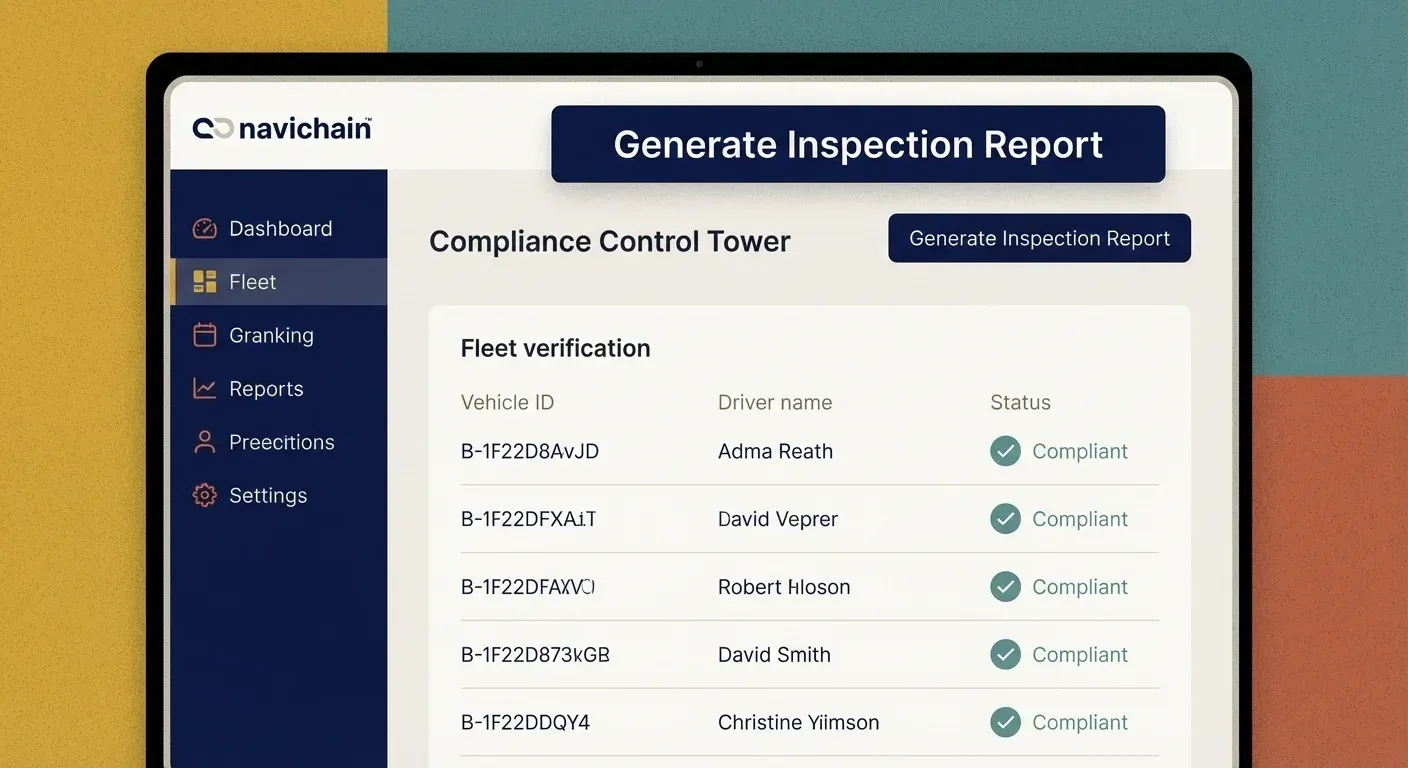Screen dimensions: 1408x768
Task: Go to the Dashboard menu label
Action: (x=280, y=229)
